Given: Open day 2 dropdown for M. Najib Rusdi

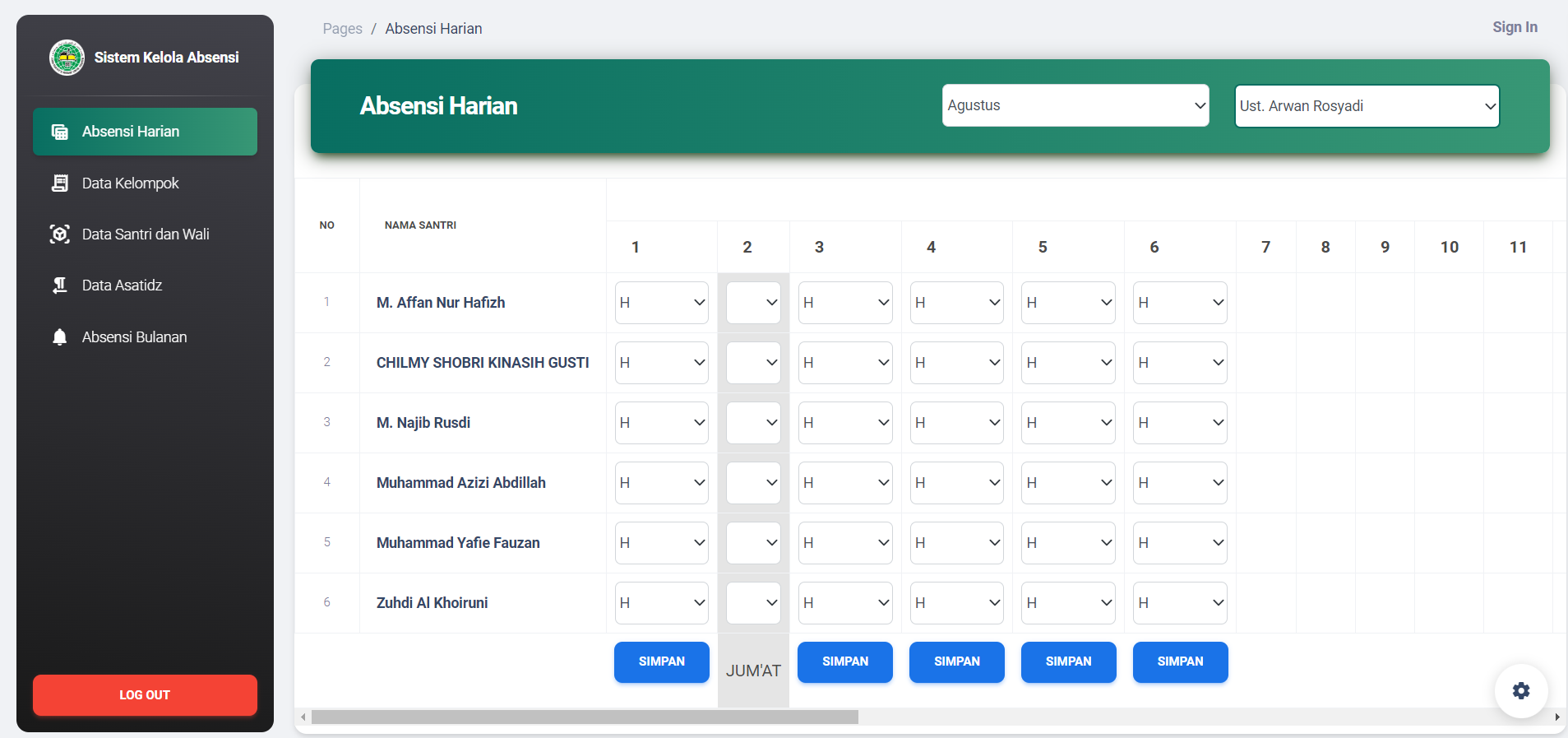Looking at the screenshot, I should click(x=753, y=423).
